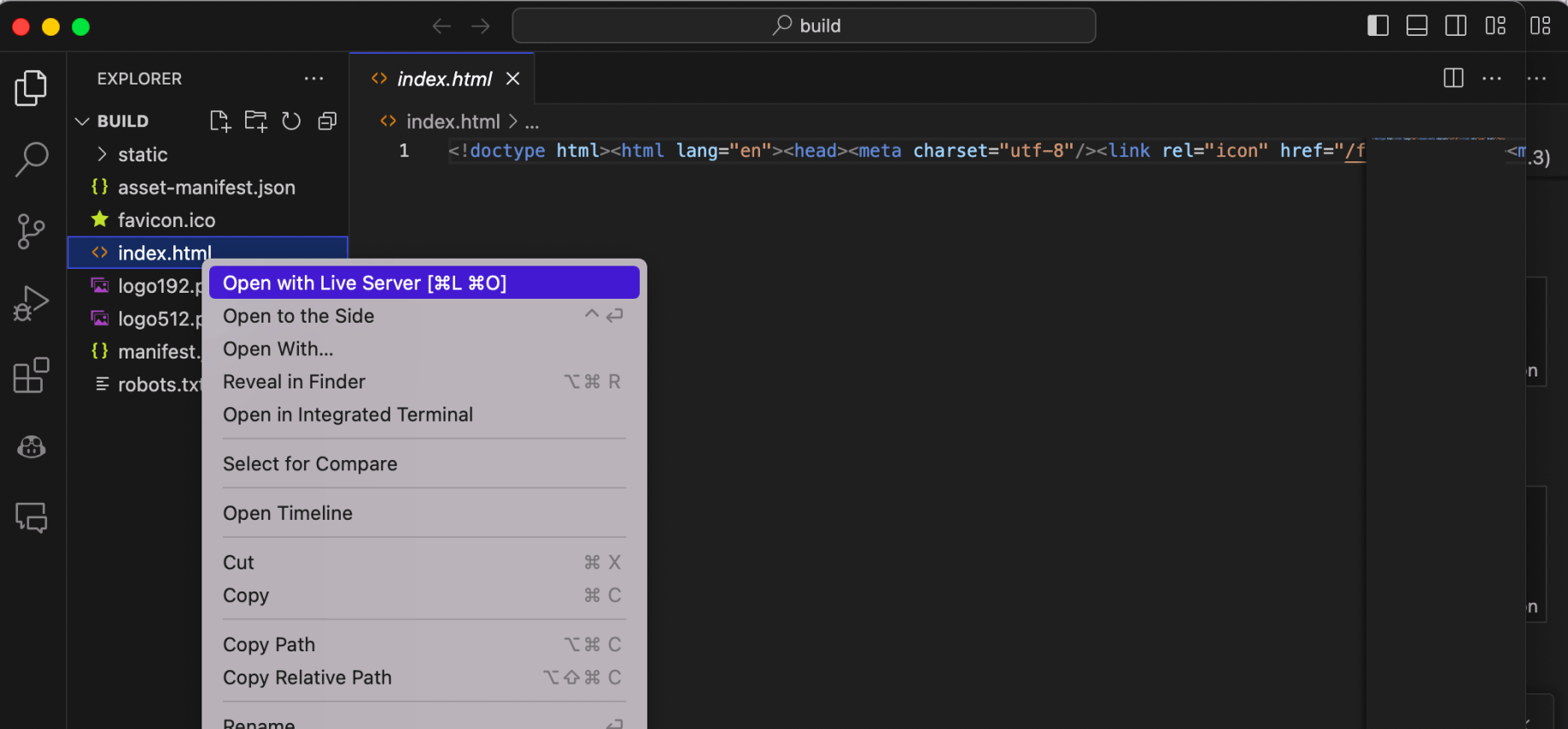This screenshot has height=729, width=1568.
Task: Click the build search command bar
Action: pos(804,26)
